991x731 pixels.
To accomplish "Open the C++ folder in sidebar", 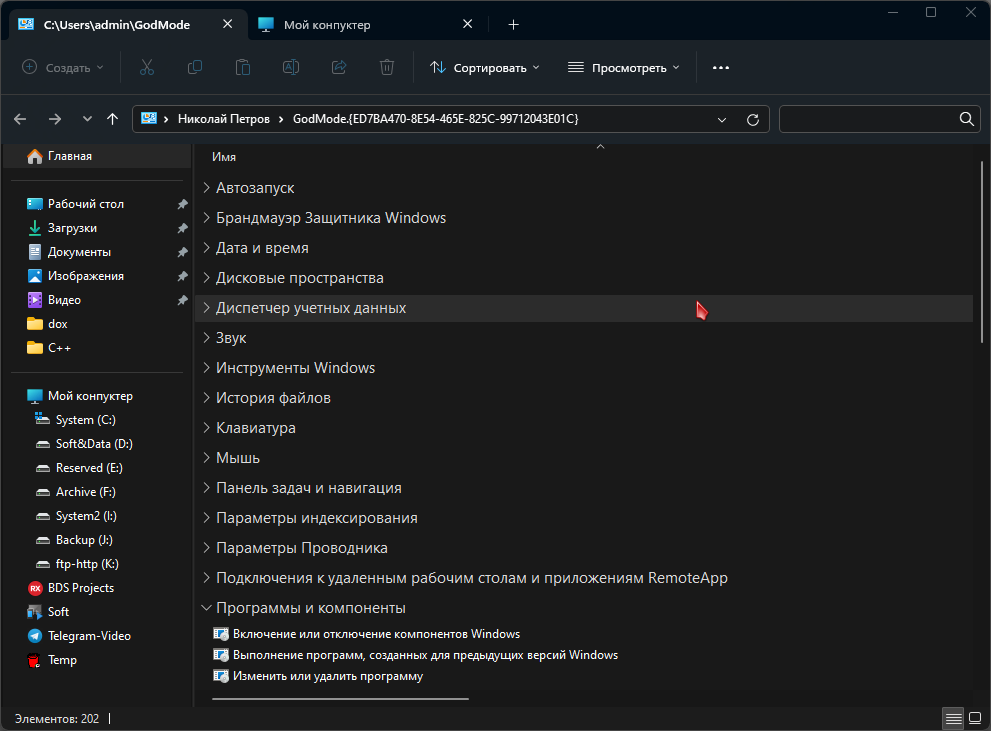I will [x=59, y=348].
